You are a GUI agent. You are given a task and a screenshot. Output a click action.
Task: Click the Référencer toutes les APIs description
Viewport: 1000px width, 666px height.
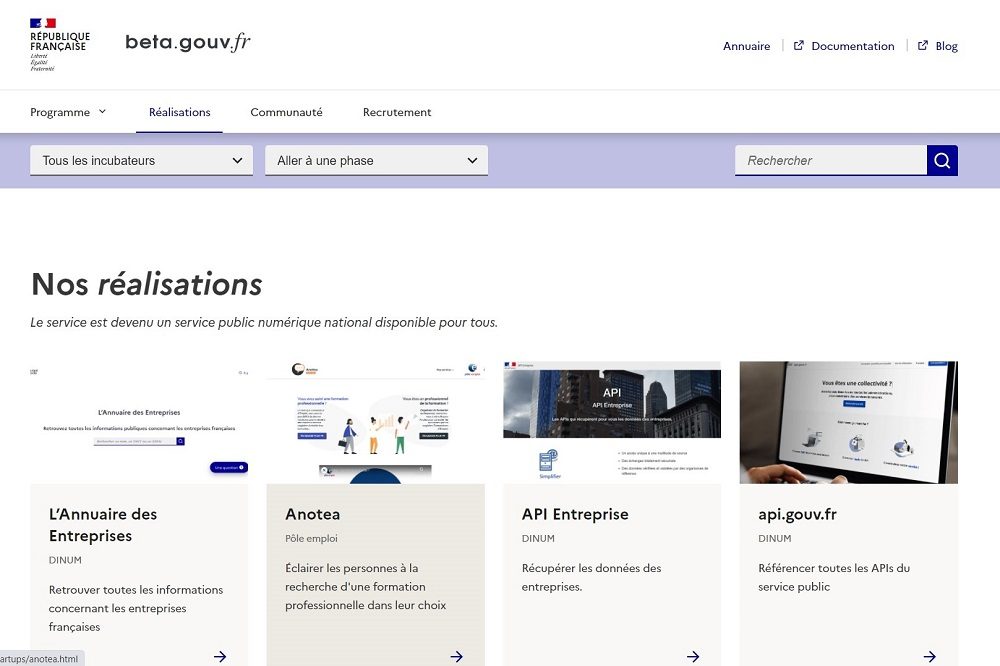point(834,577)
